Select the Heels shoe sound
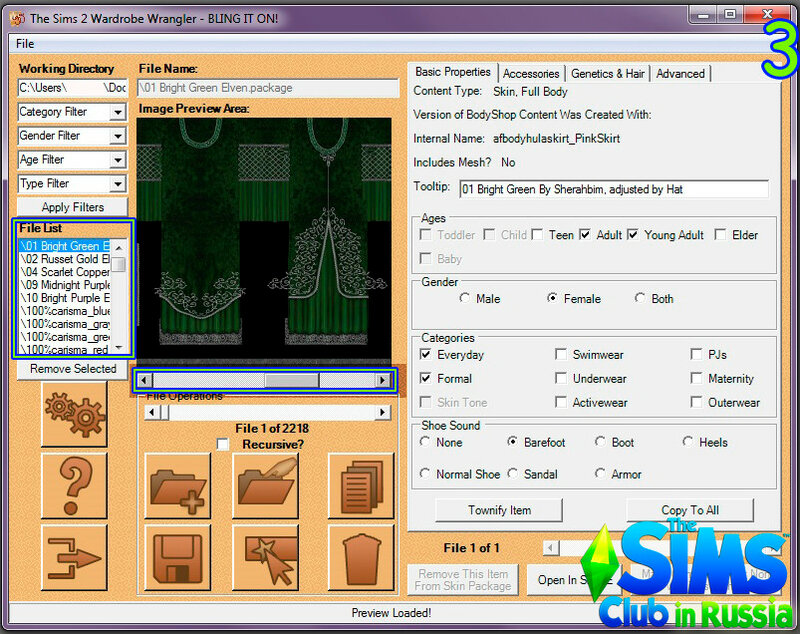 tap(688, 442)
